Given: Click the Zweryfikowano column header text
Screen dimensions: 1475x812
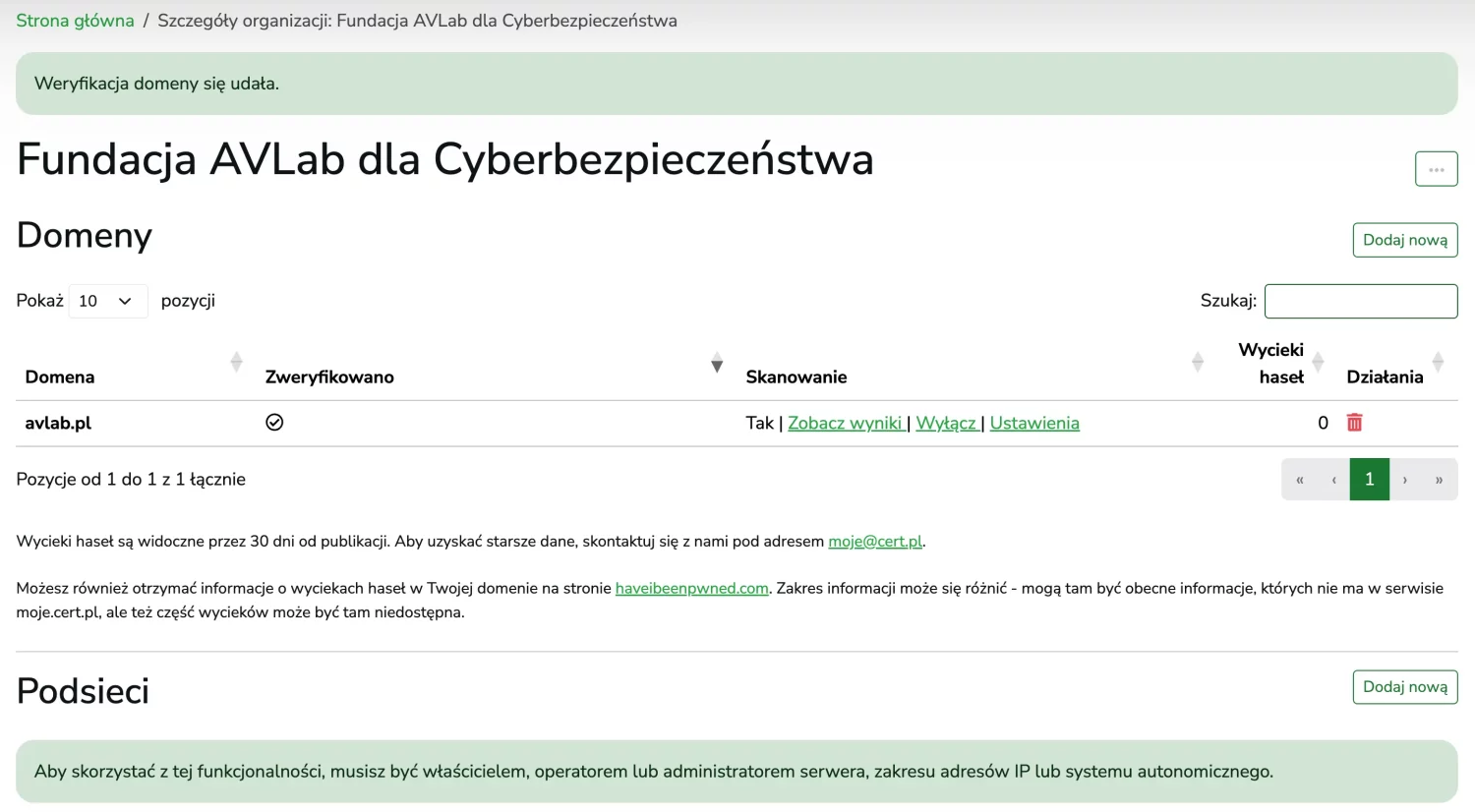Looking at the screenshot, I should point(329,377).
